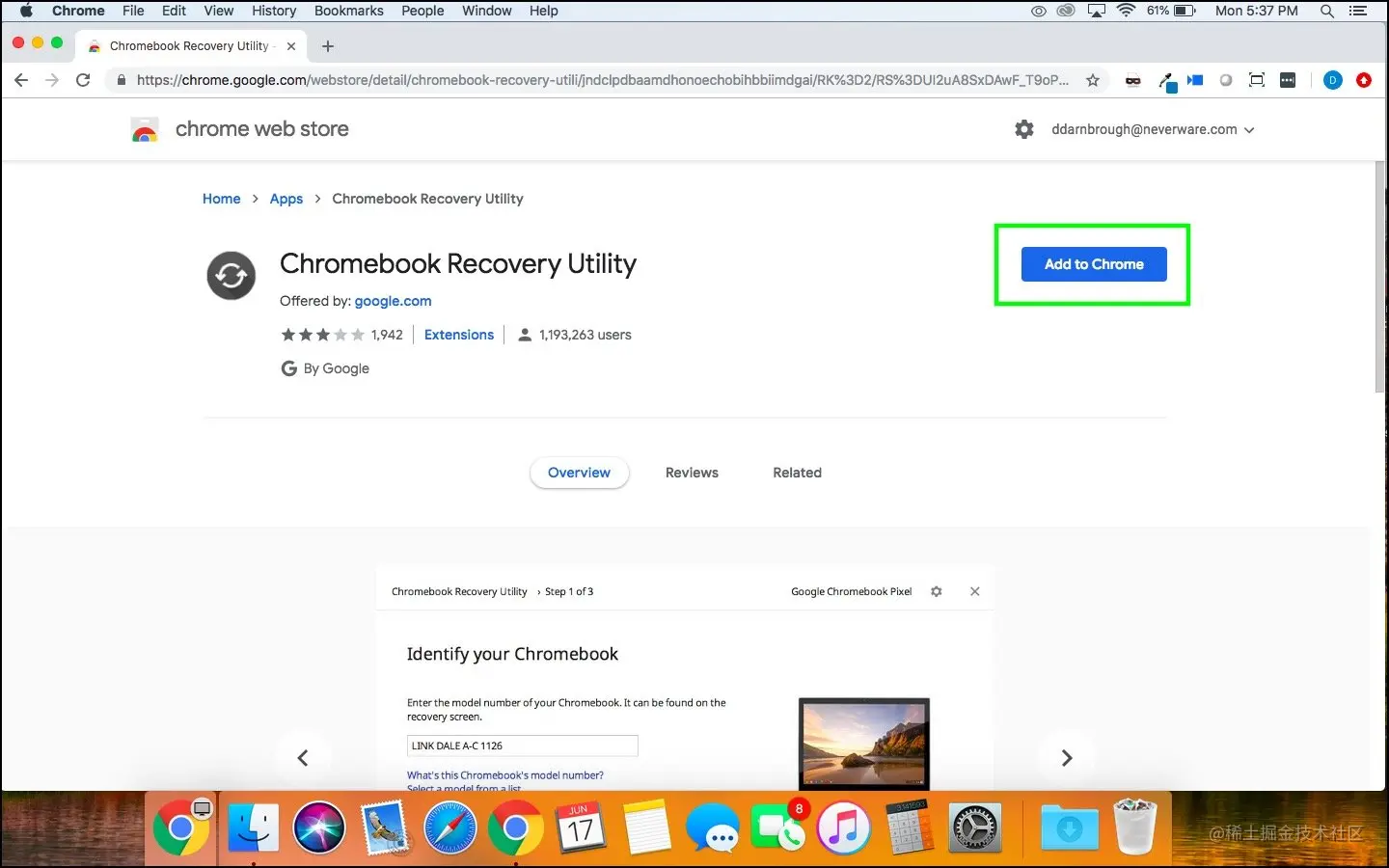The image size is (1389, 868).
Task: Click the address bar URL field
Action: click(603, 80)
